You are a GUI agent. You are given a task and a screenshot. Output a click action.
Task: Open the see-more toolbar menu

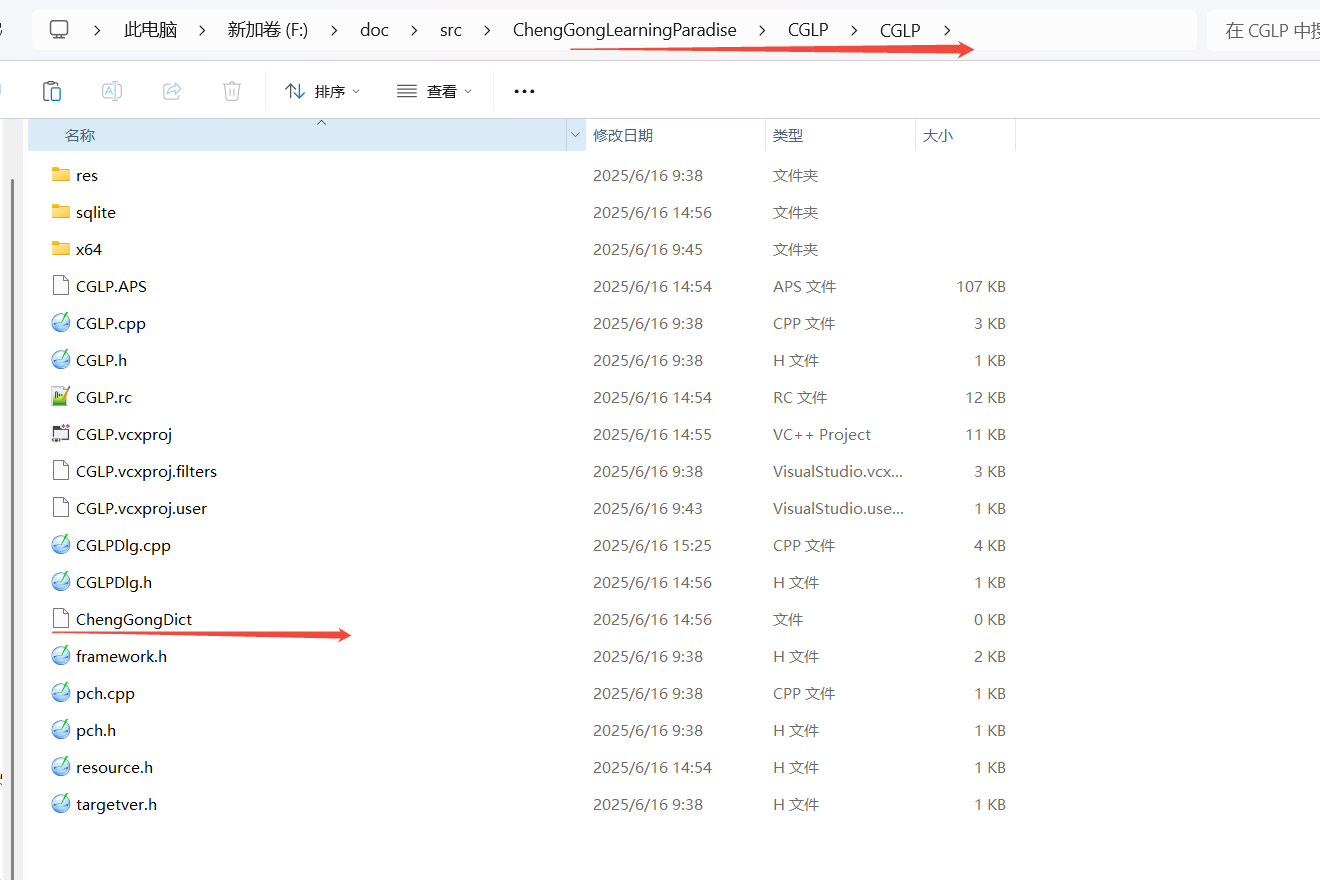click(x=524, y=91)
